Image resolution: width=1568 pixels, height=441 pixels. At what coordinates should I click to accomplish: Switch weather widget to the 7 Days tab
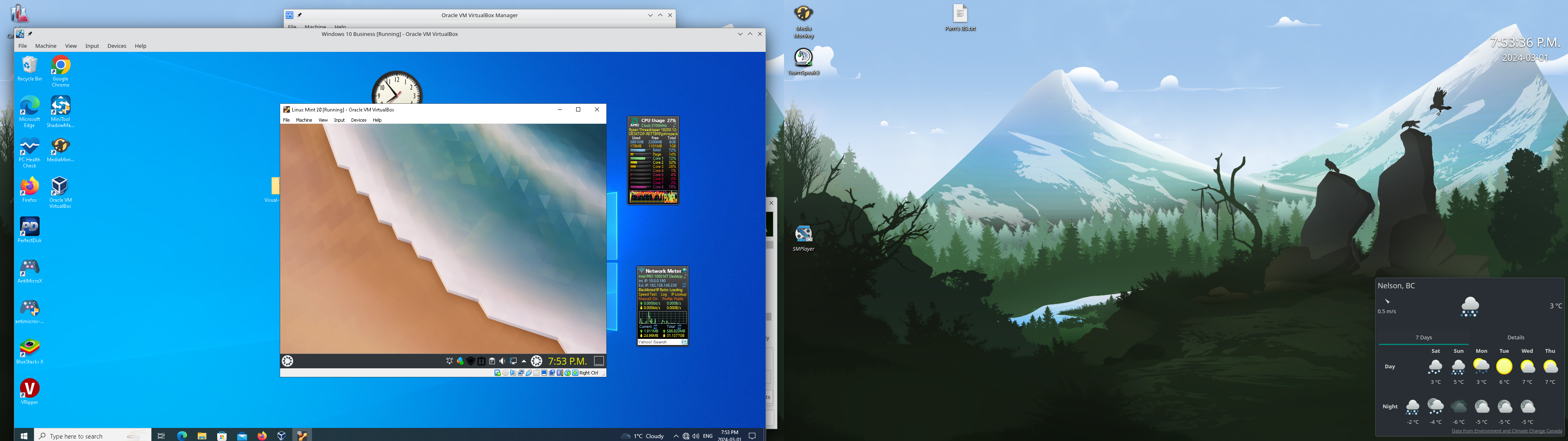point(1424,337)
